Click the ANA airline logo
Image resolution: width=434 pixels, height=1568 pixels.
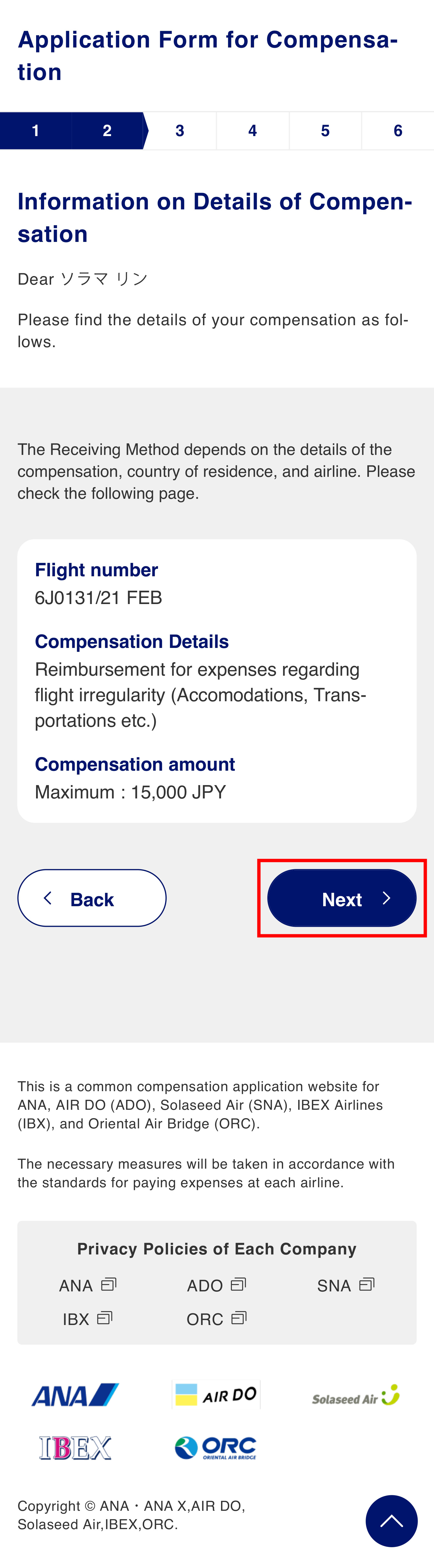pyautogui.click(x=75, y=1394)
